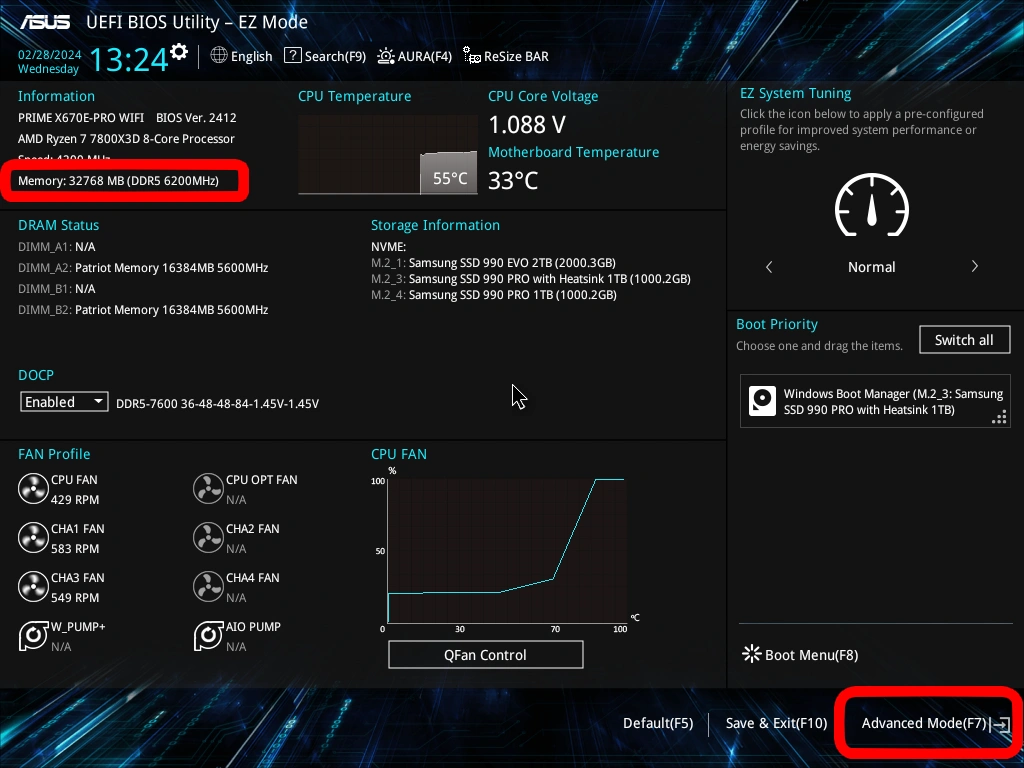Screen dimensions: 1024x768
Task: Click the 33°C motherboard temperature value
Action: (x=513, y=181)
